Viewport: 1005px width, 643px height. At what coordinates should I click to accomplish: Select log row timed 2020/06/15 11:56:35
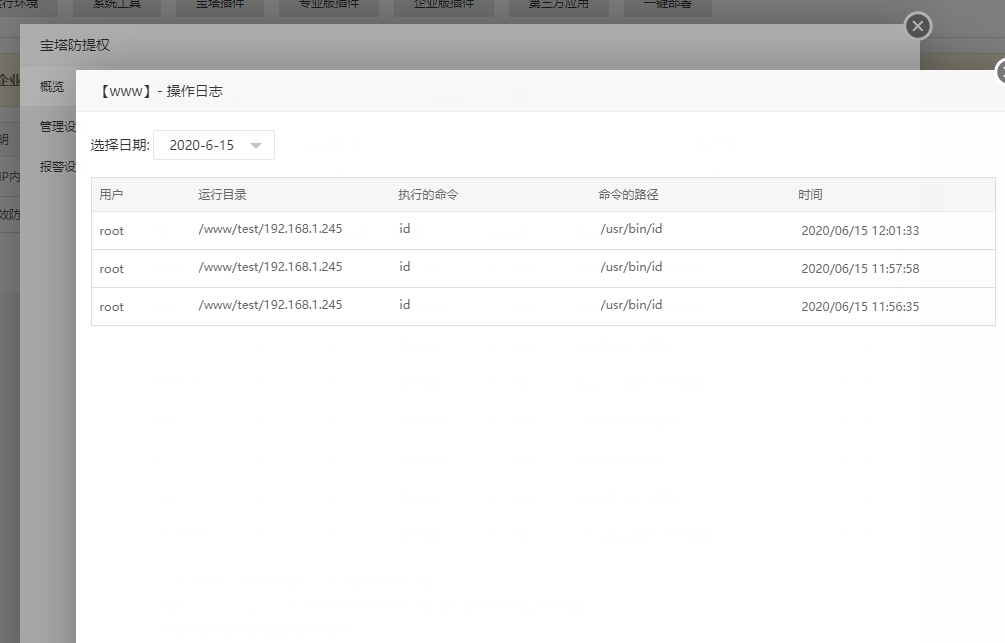coord(544,306)
